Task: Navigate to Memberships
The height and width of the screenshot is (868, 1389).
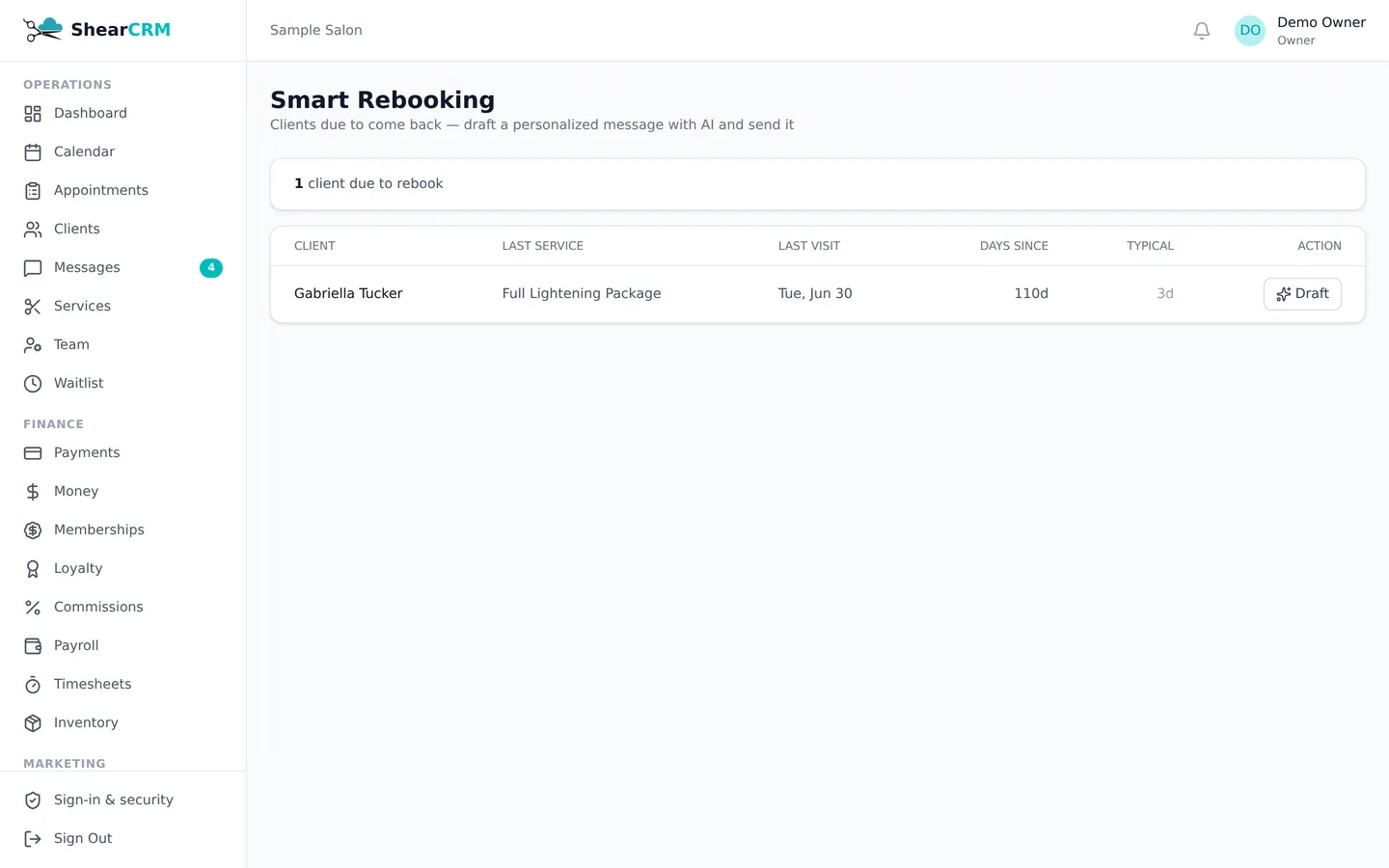Action: [x=123, y=530]
